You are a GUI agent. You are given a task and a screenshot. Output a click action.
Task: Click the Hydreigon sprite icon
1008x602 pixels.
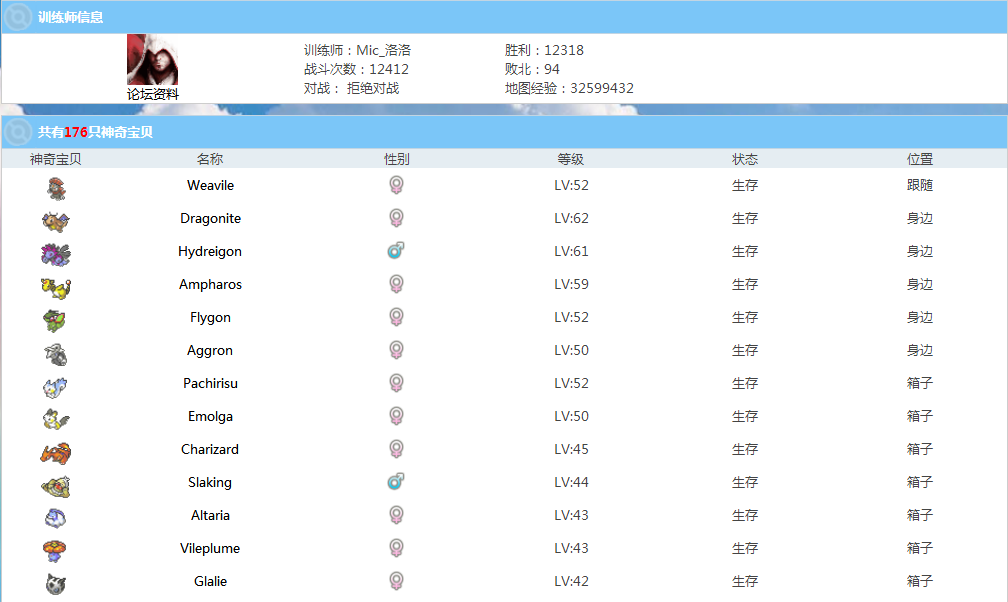coord(56,255)
